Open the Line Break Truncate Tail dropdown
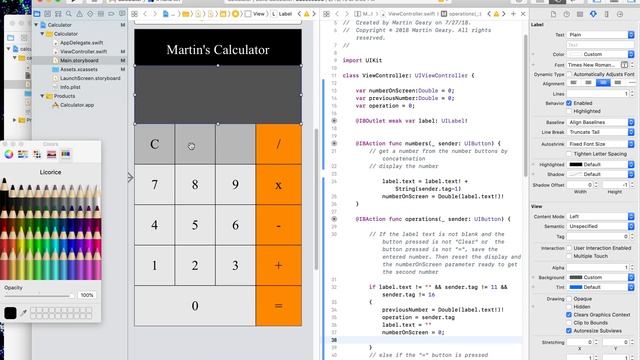Screen dimensions: 640x360 pos(600,132)
